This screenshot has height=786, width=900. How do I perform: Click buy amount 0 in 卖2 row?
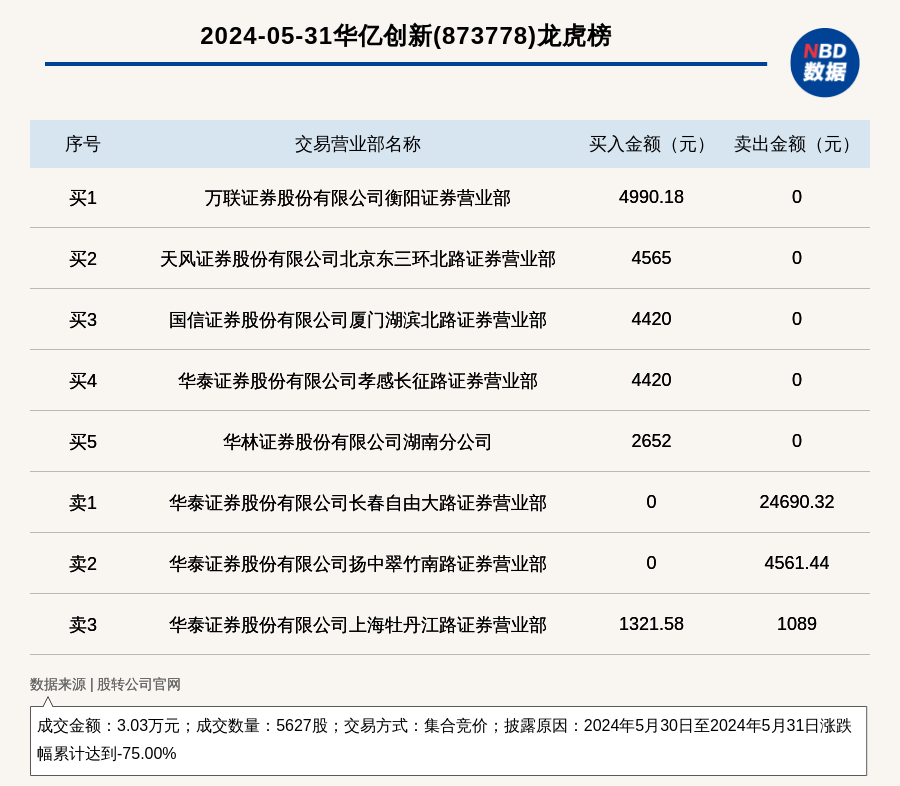[x=651, y=563]
